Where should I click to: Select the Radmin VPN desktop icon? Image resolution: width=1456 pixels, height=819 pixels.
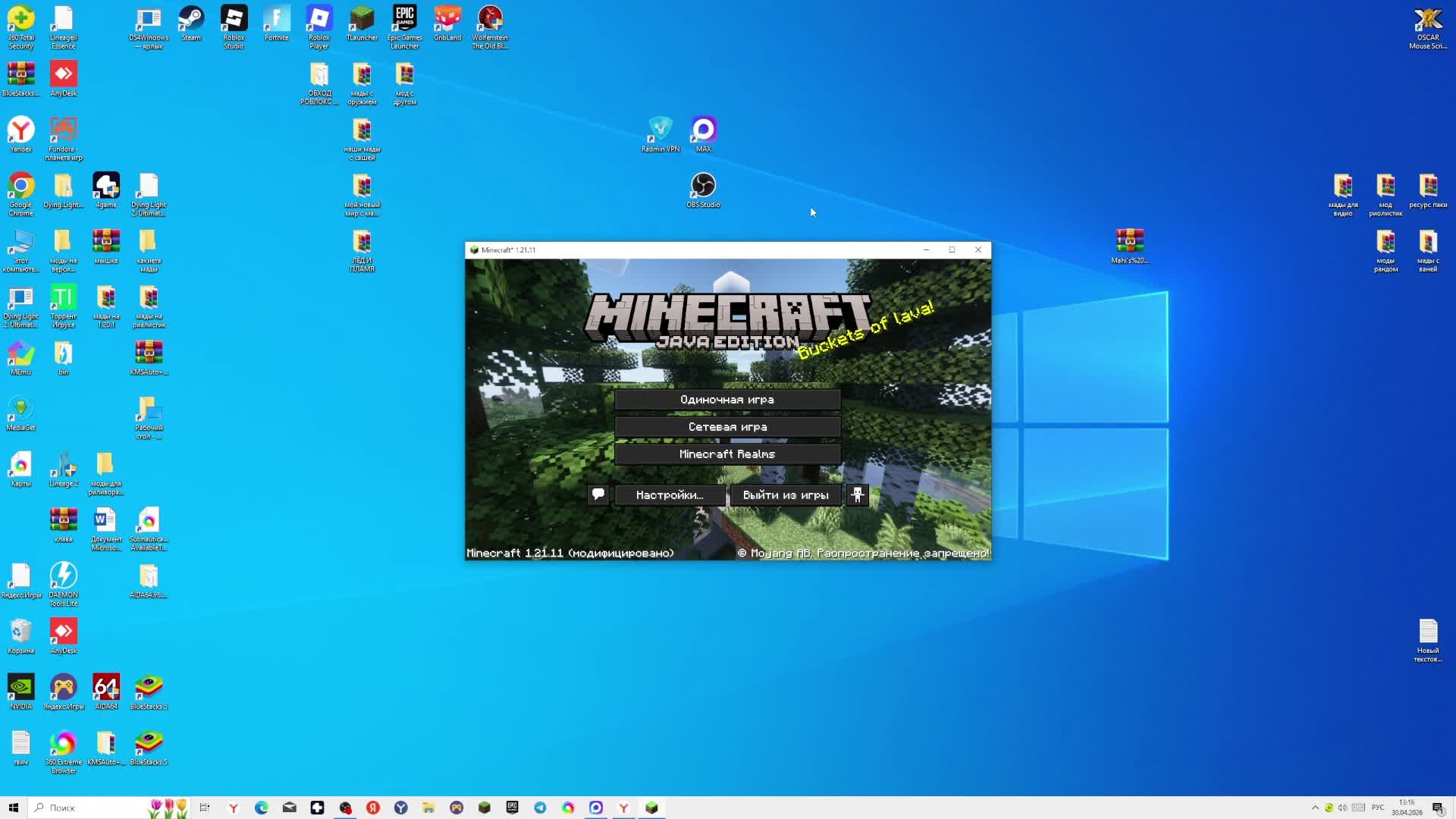661,134
